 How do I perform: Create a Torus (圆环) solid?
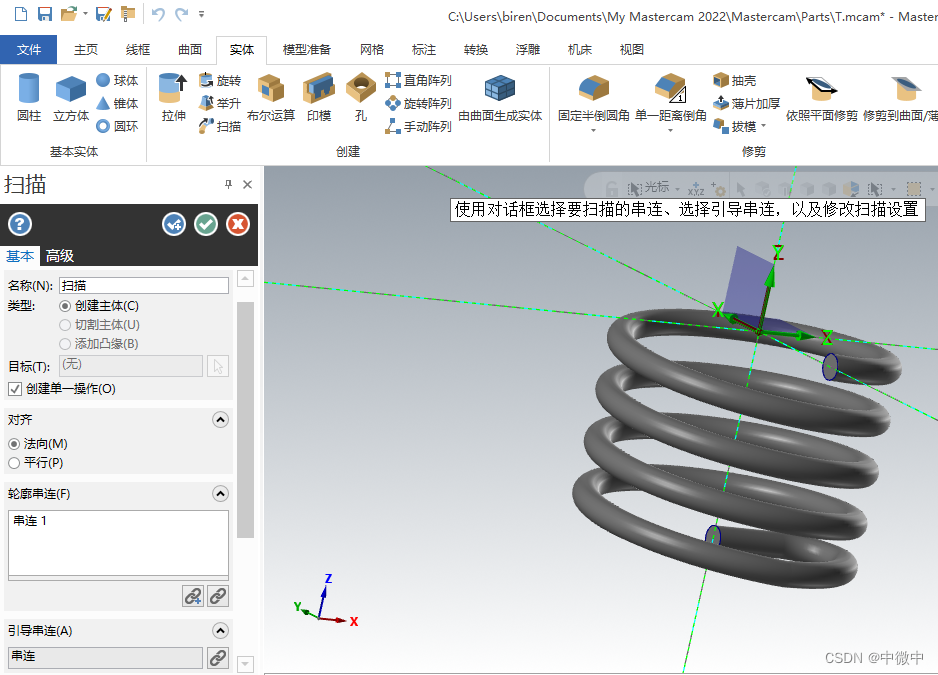coord(117,126)
